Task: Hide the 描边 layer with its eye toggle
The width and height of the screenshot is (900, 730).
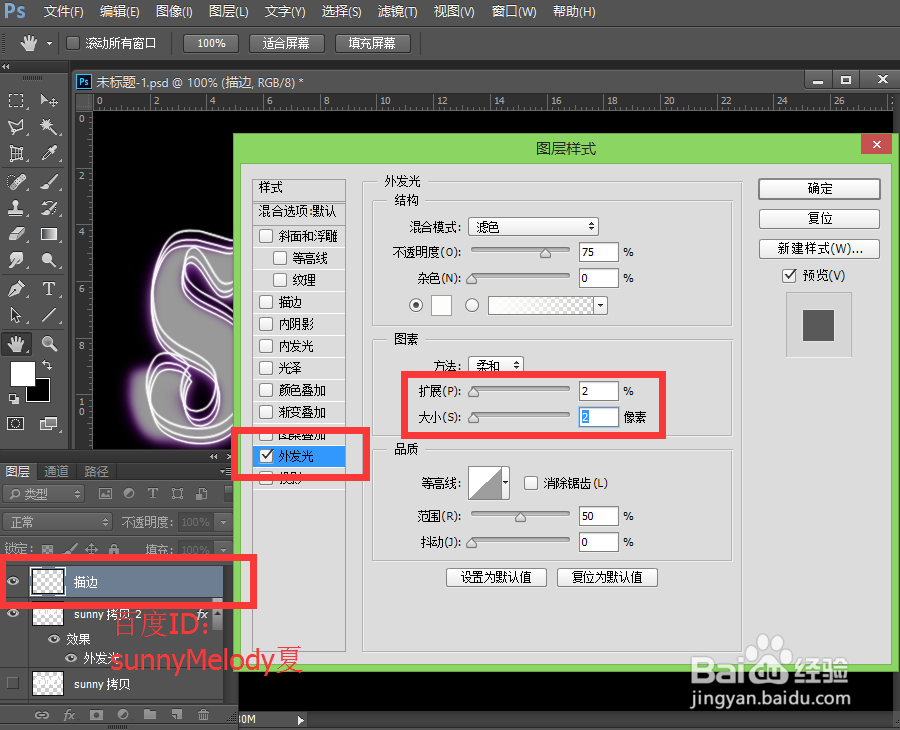Action: coord(12,580)
